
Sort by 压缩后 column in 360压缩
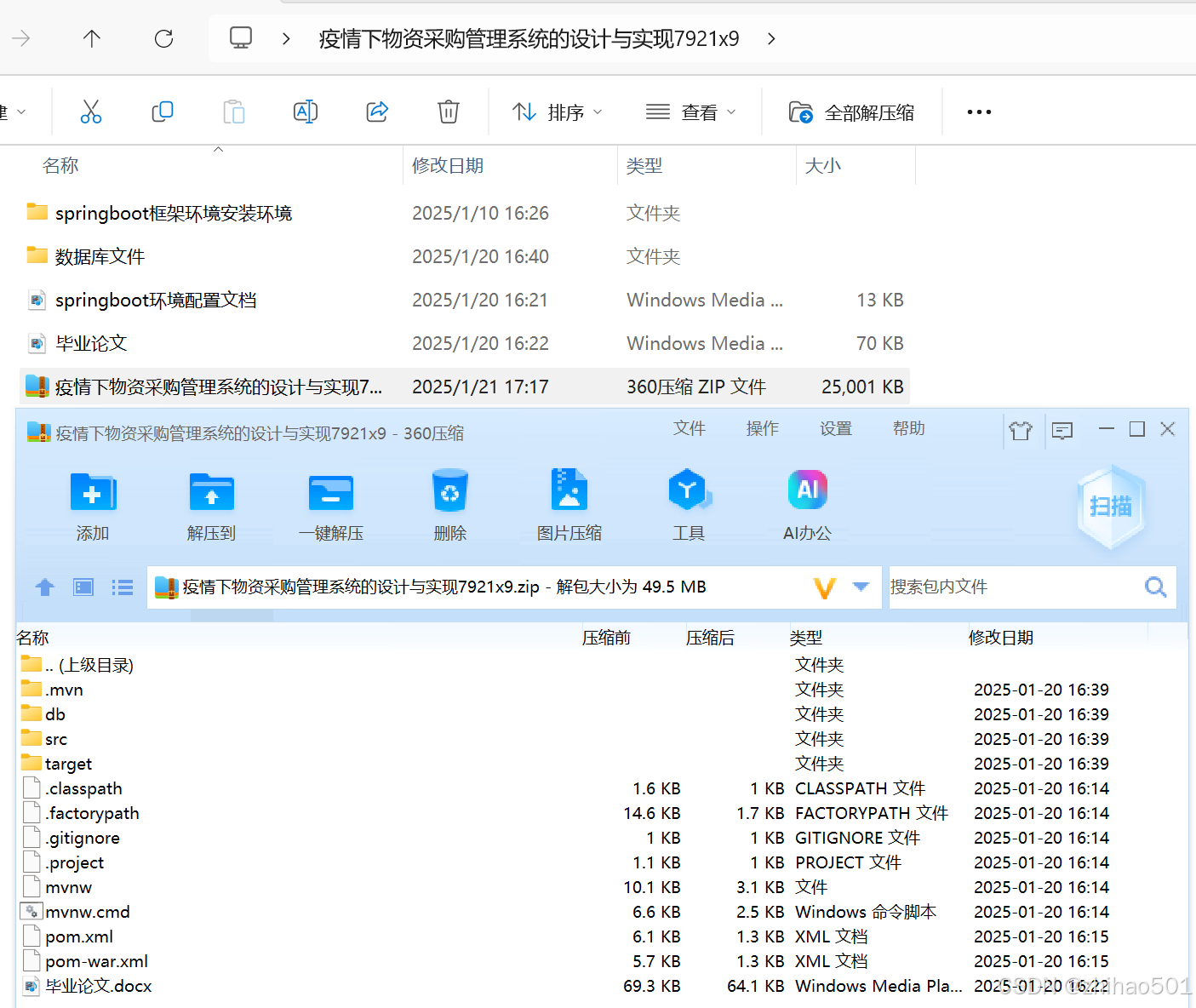click(710, 638)
